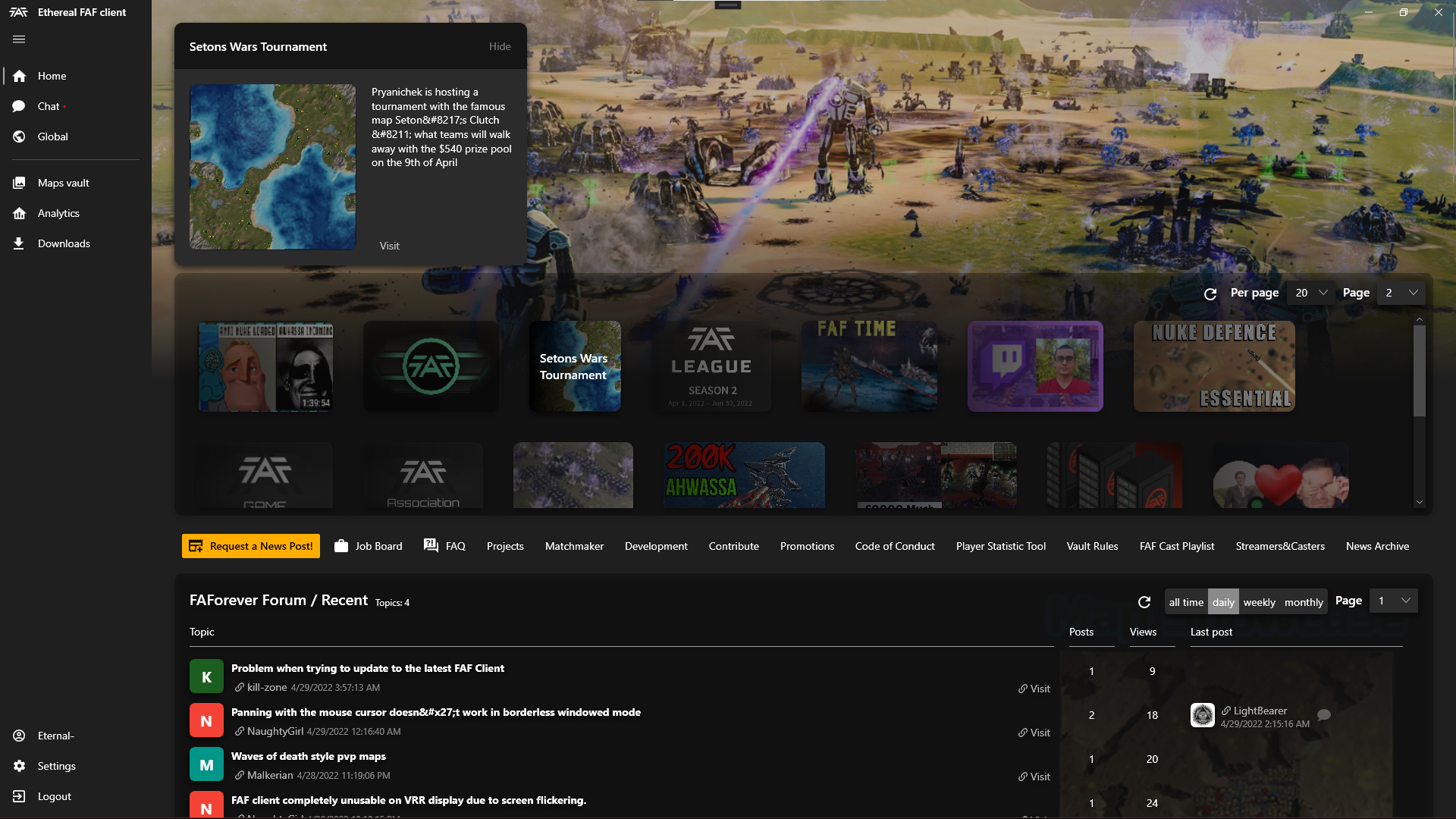This screenshot has width=1456, height=819.
Task: Click link icon beside kill-zone
Action: coord(240,687)
